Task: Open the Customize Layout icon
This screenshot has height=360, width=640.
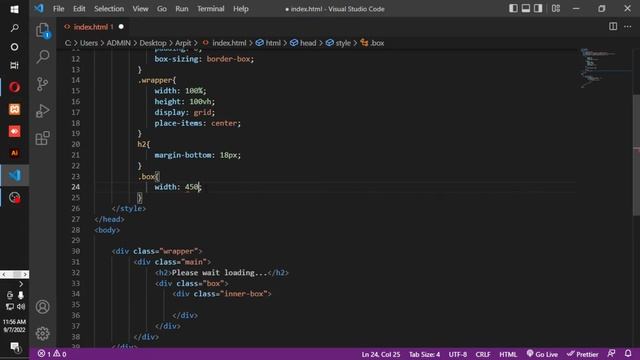Action: (x=556, y=9)
